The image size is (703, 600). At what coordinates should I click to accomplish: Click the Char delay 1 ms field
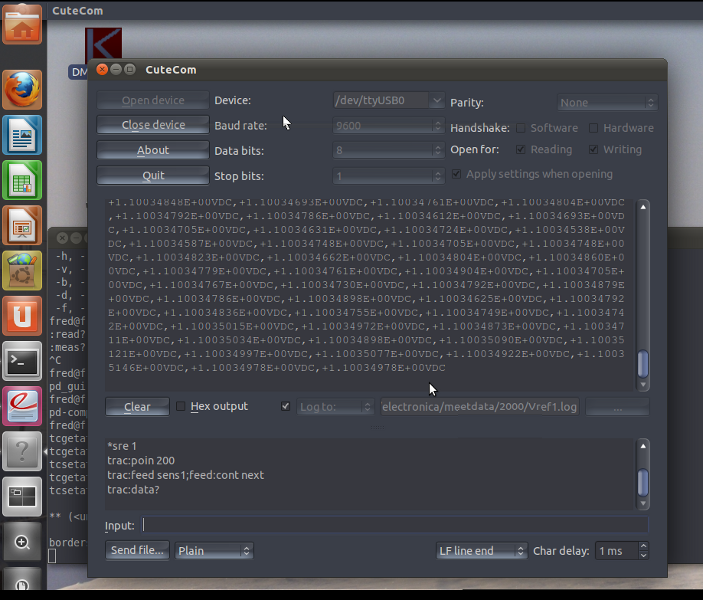(x=616, y=551)
